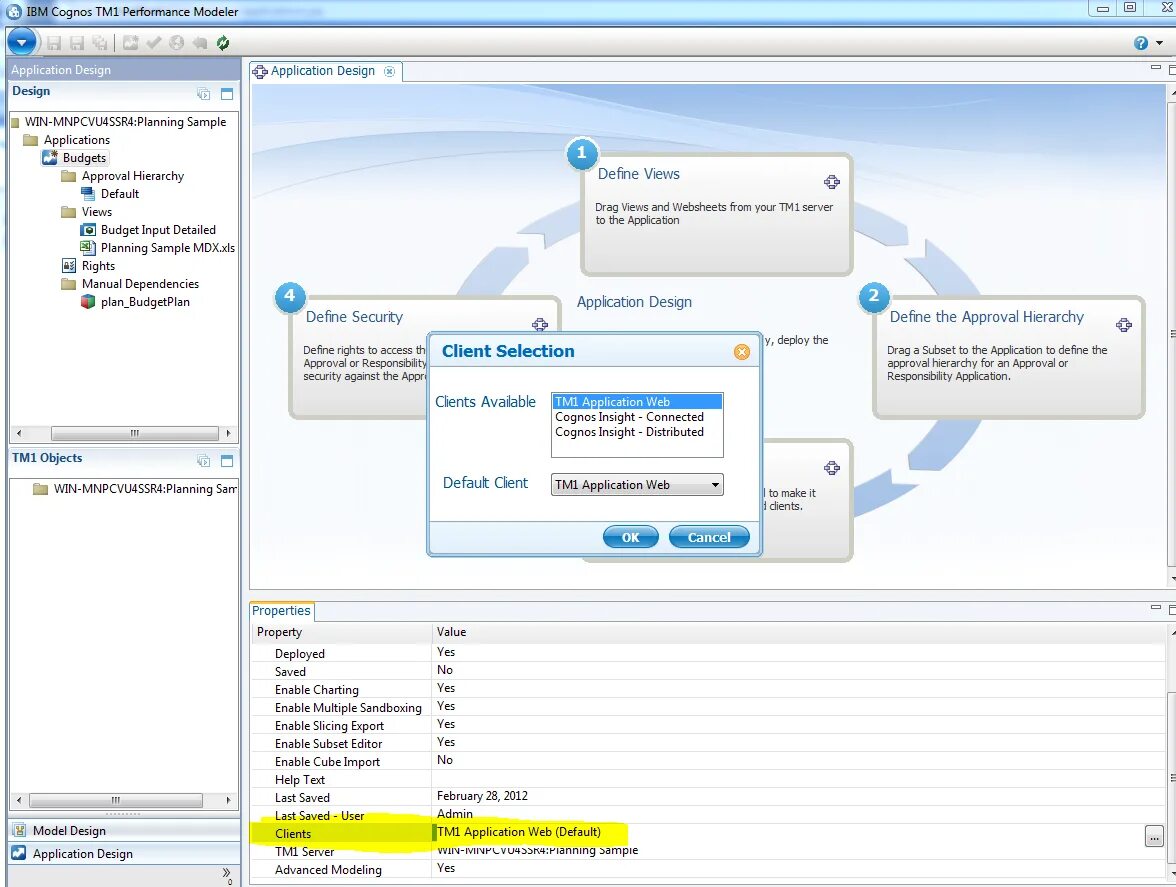Open the blue round application menu button
The image size is (1176, 887).
(x=22, y=43)
